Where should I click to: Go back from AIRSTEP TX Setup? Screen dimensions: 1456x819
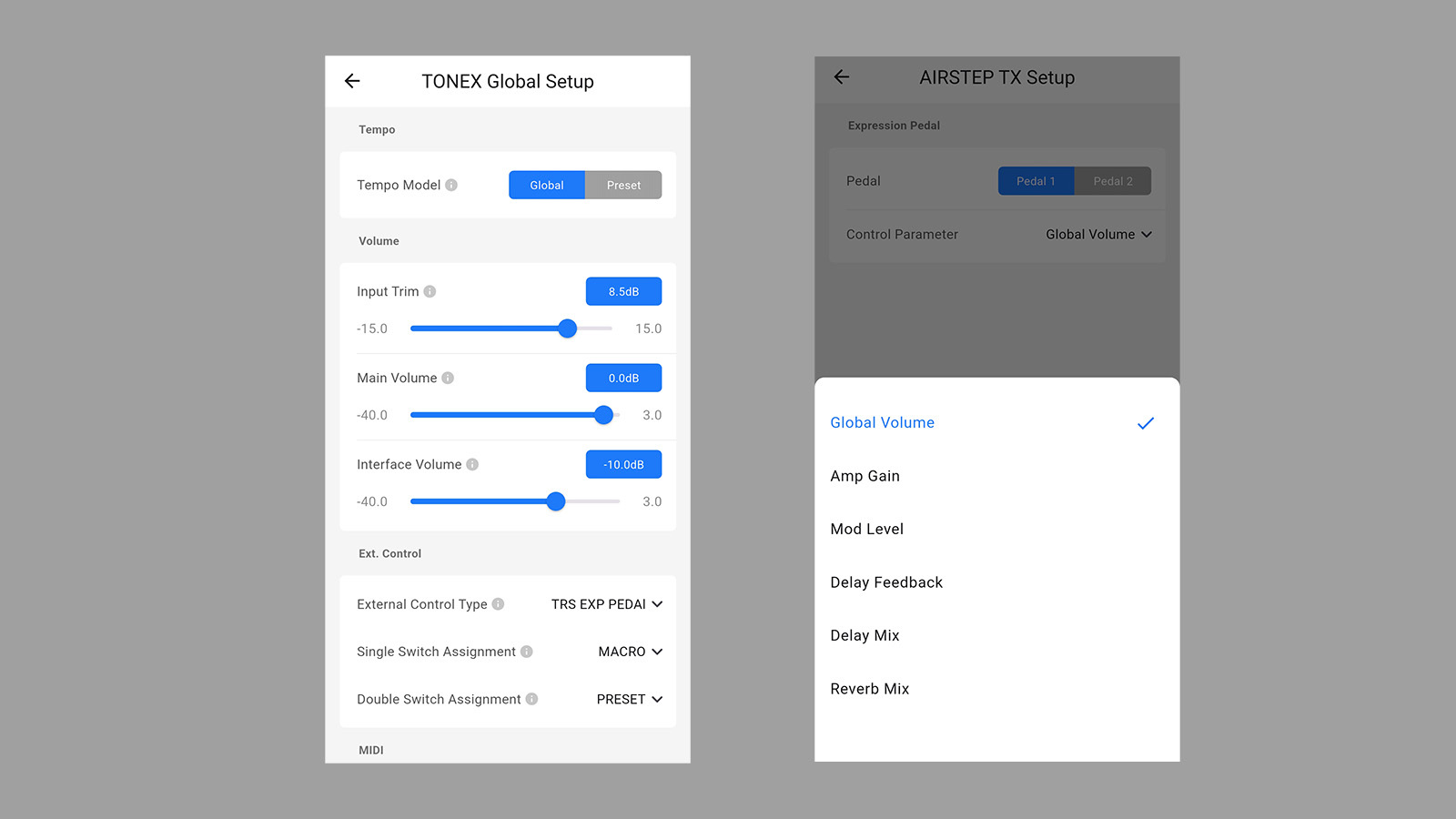(x=842, y=77)
